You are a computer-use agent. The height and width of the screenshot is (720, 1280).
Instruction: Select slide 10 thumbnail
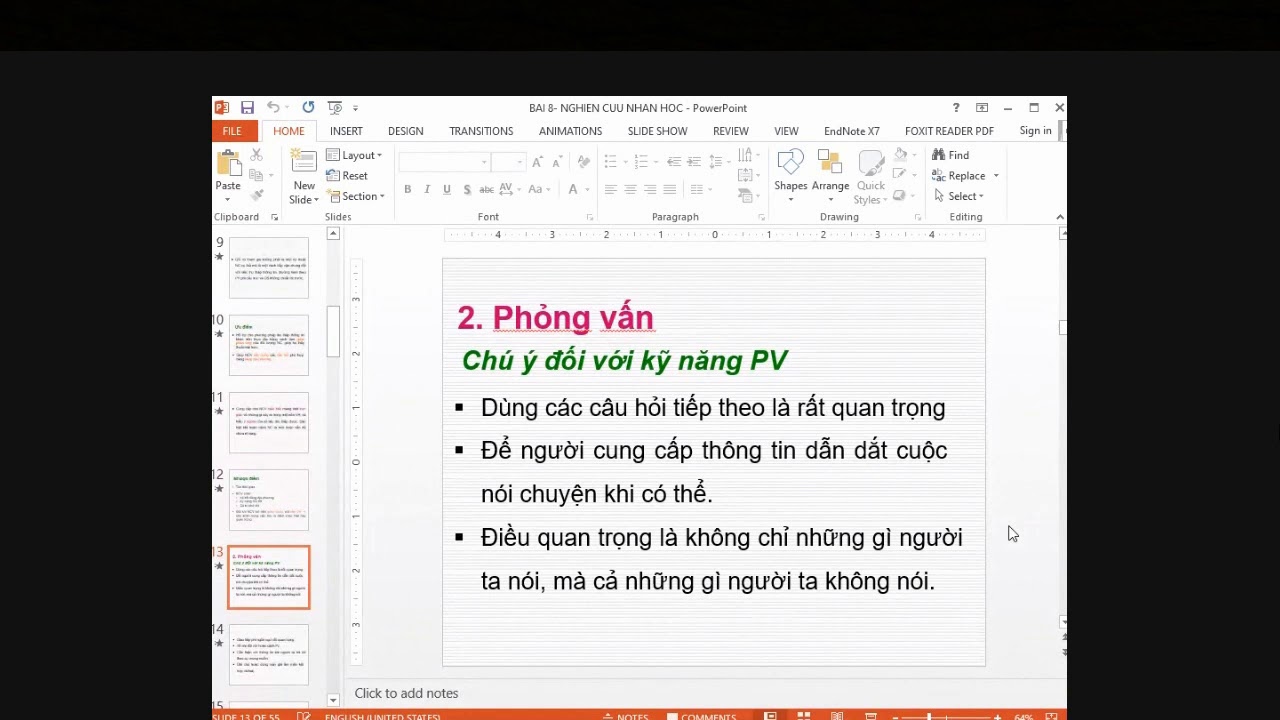pos(269,345)
